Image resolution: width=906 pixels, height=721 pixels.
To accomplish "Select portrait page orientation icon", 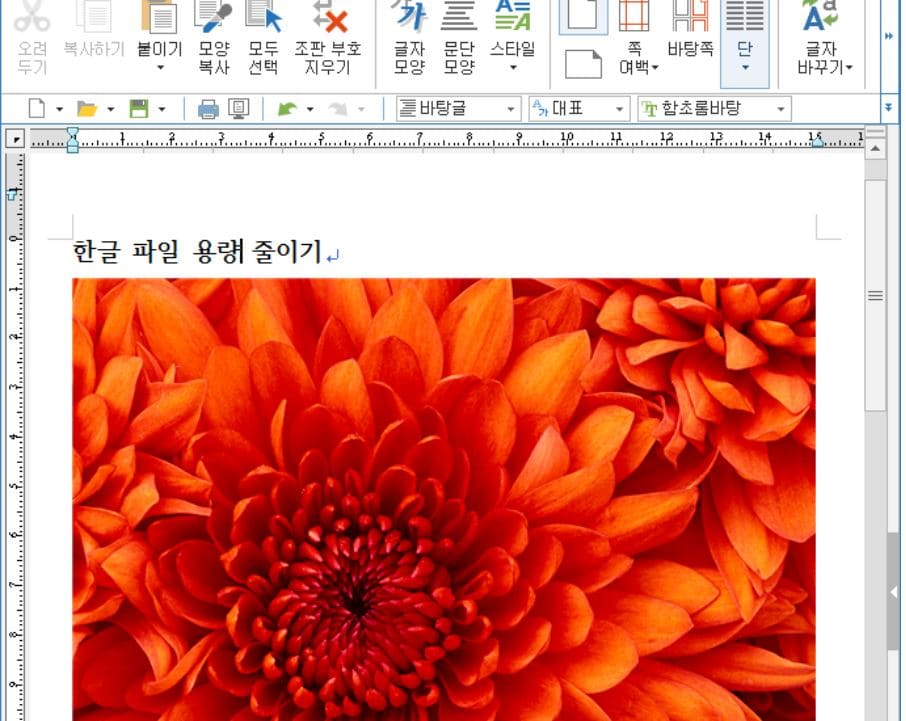I will 583,15.
